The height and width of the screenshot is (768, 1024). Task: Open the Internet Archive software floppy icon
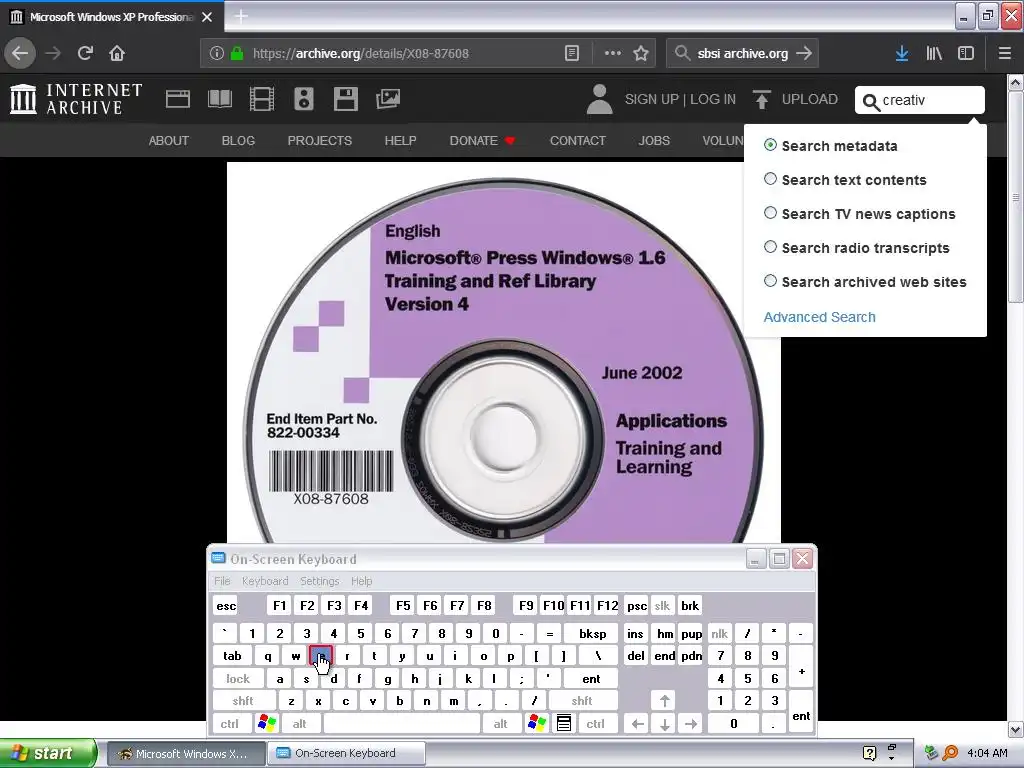pos(345,99)
